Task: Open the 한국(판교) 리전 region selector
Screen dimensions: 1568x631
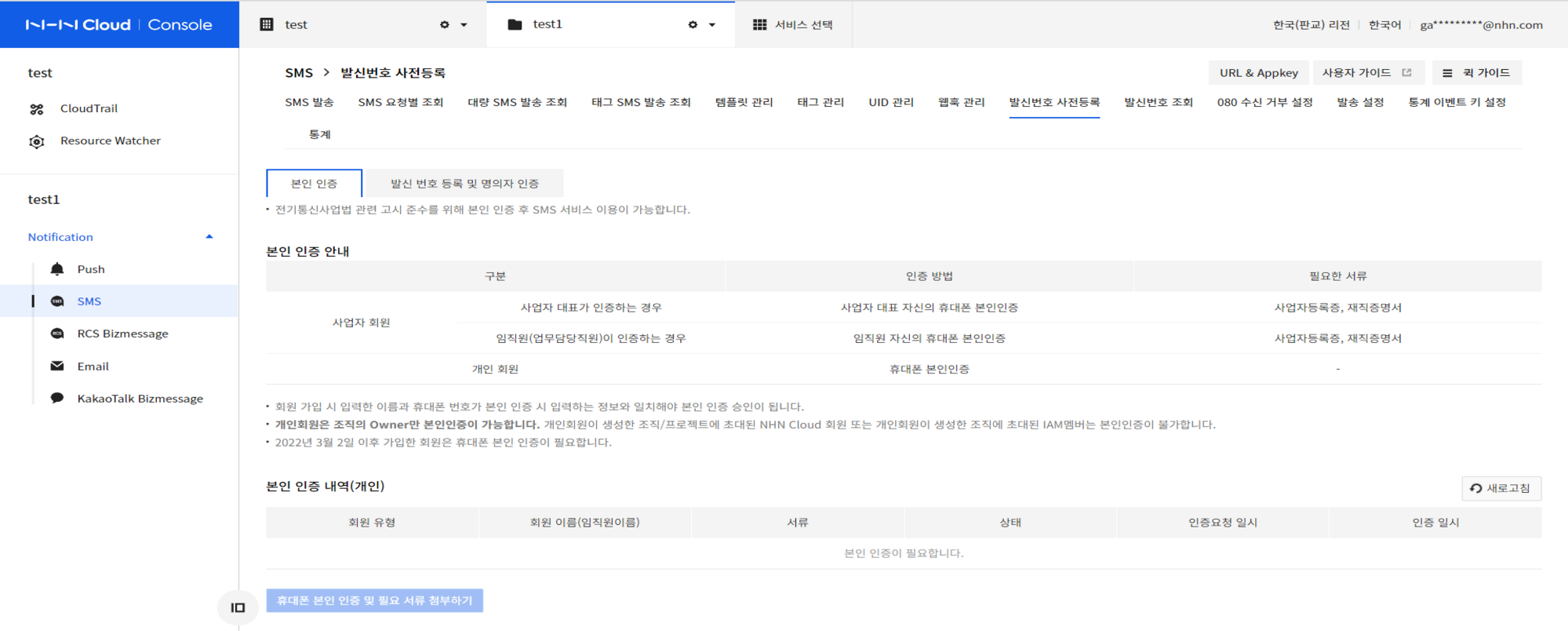Action: (1311, 24)
